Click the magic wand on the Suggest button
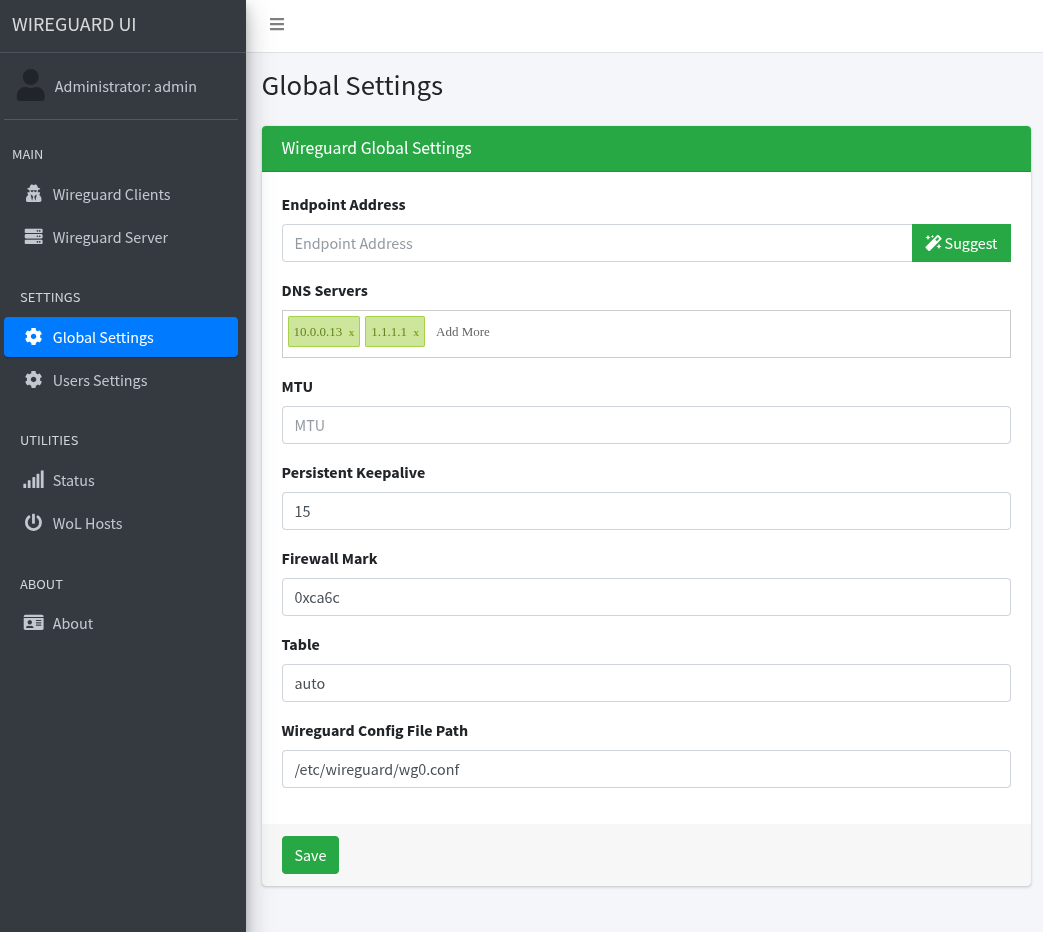The width and height of the screenshot is (1043, 932). (933, 242)
